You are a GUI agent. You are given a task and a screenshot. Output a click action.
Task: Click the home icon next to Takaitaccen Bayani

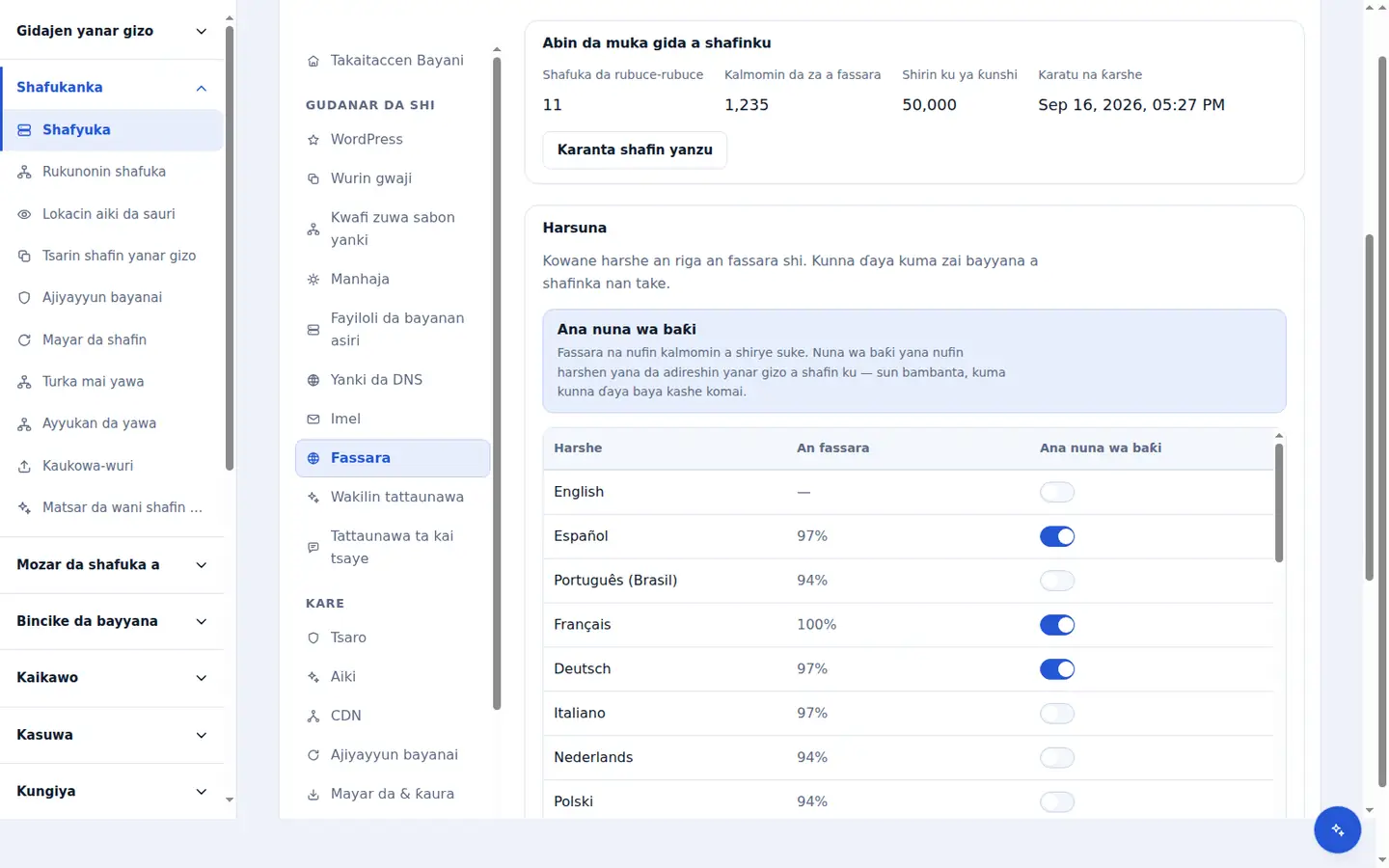(313, 61)
